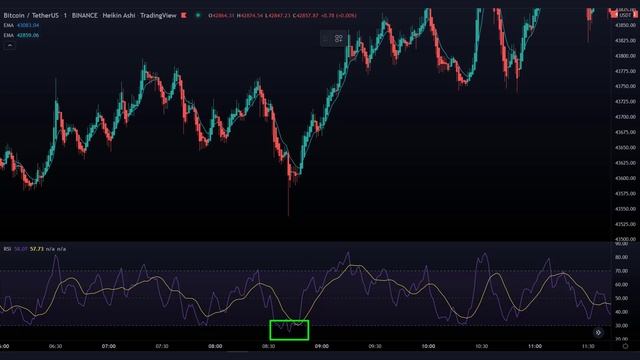The height and width of the screenshot is (360, 640).
Task: Click the BINANCE exchange name in the title
Action: [x=84, y=16]
